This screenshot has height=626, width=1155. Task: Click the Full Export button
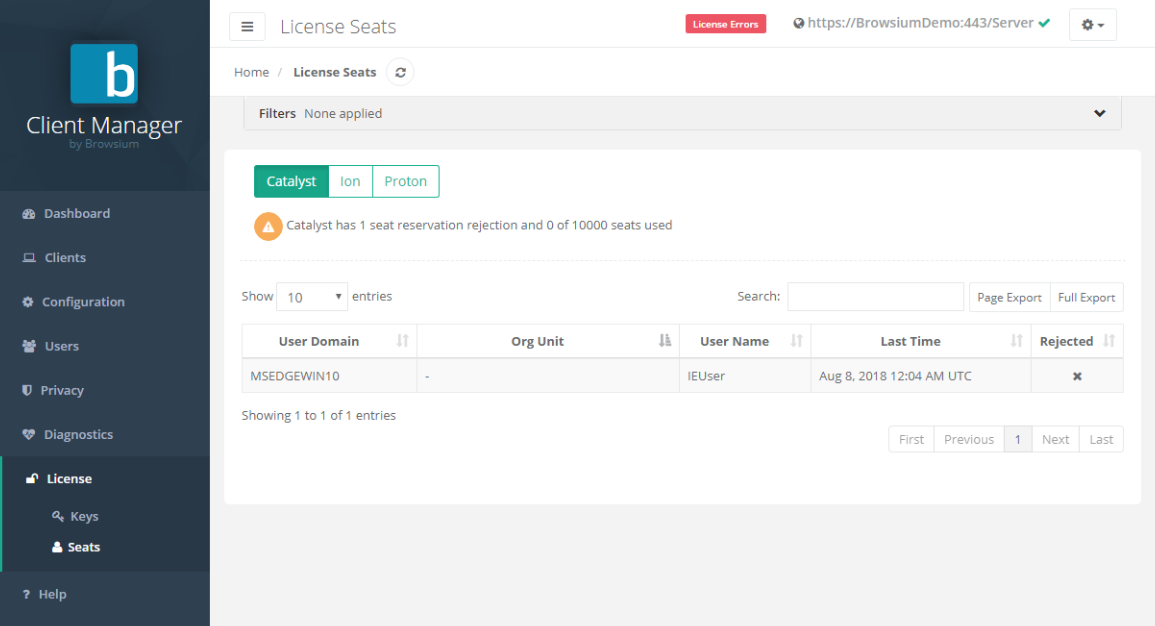(x=1086, y=297)
